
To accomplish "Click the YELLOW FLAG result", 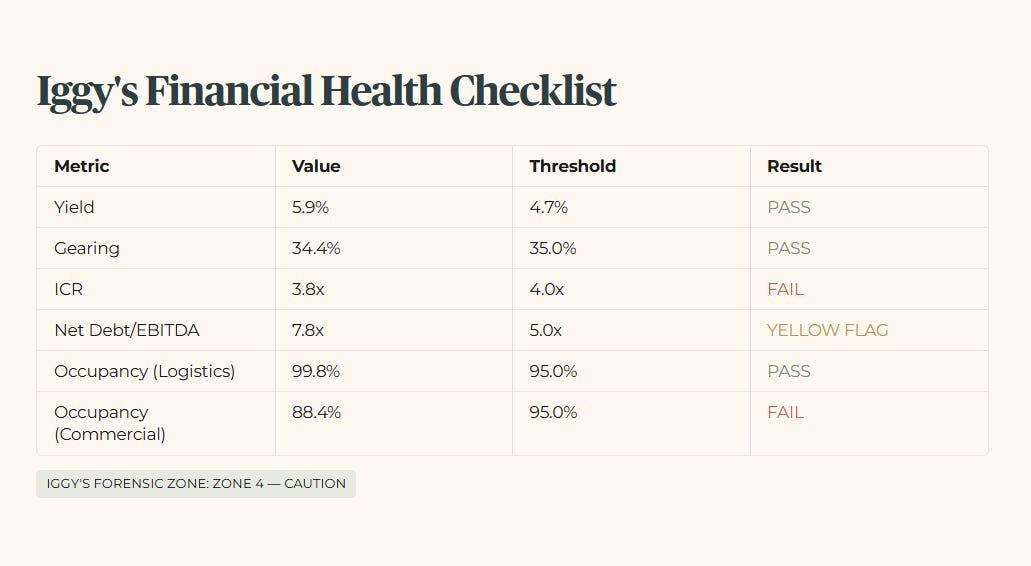I will (x=827, y=330).
